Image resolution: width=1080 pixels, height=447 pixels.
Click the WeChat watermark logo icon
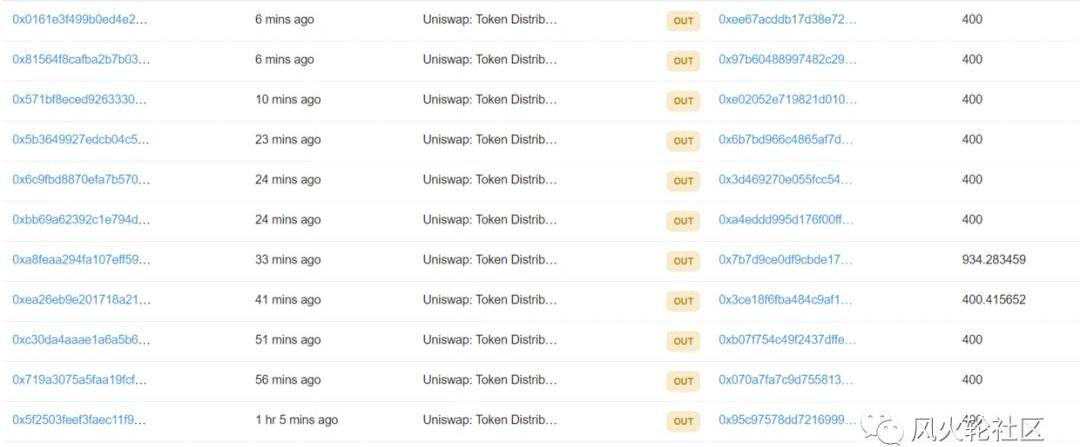click(x=887, y=427)
